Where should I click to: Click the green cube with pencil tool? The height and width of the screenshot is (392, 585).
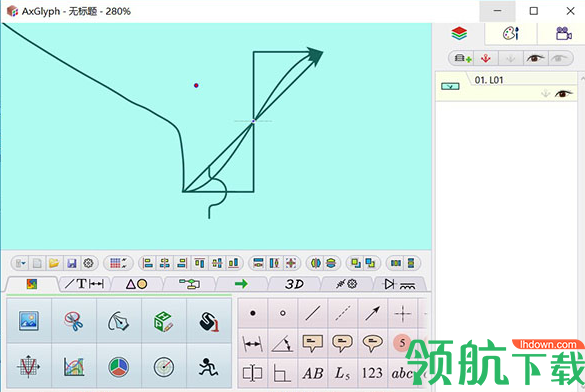tap(164, 321)
